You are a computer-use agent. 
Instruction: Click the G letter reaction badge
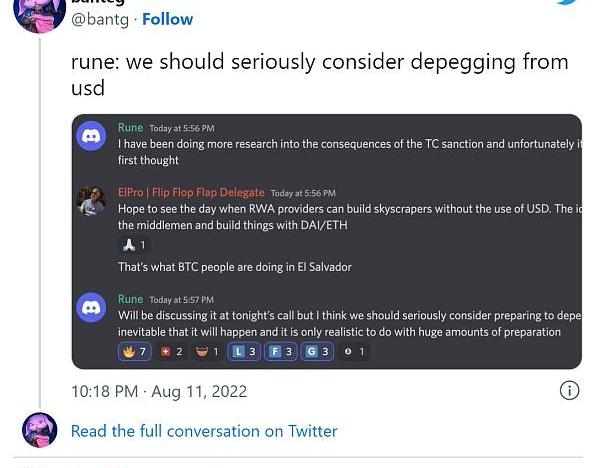pos(317,351)
